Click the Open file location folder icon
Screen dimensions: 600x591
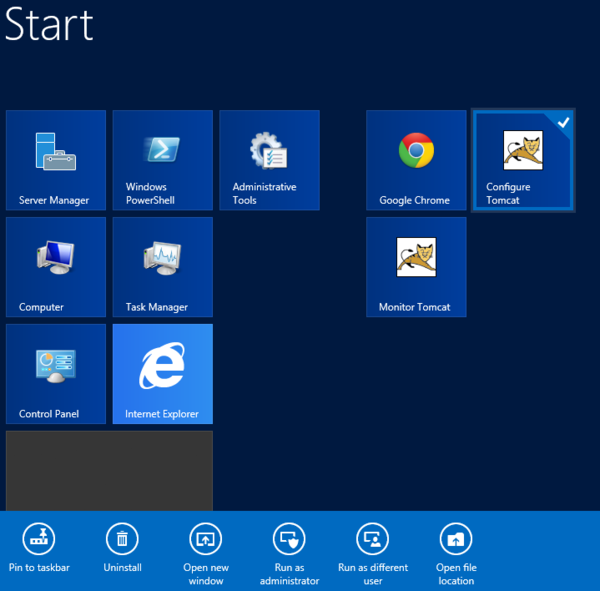pos(456,539)
